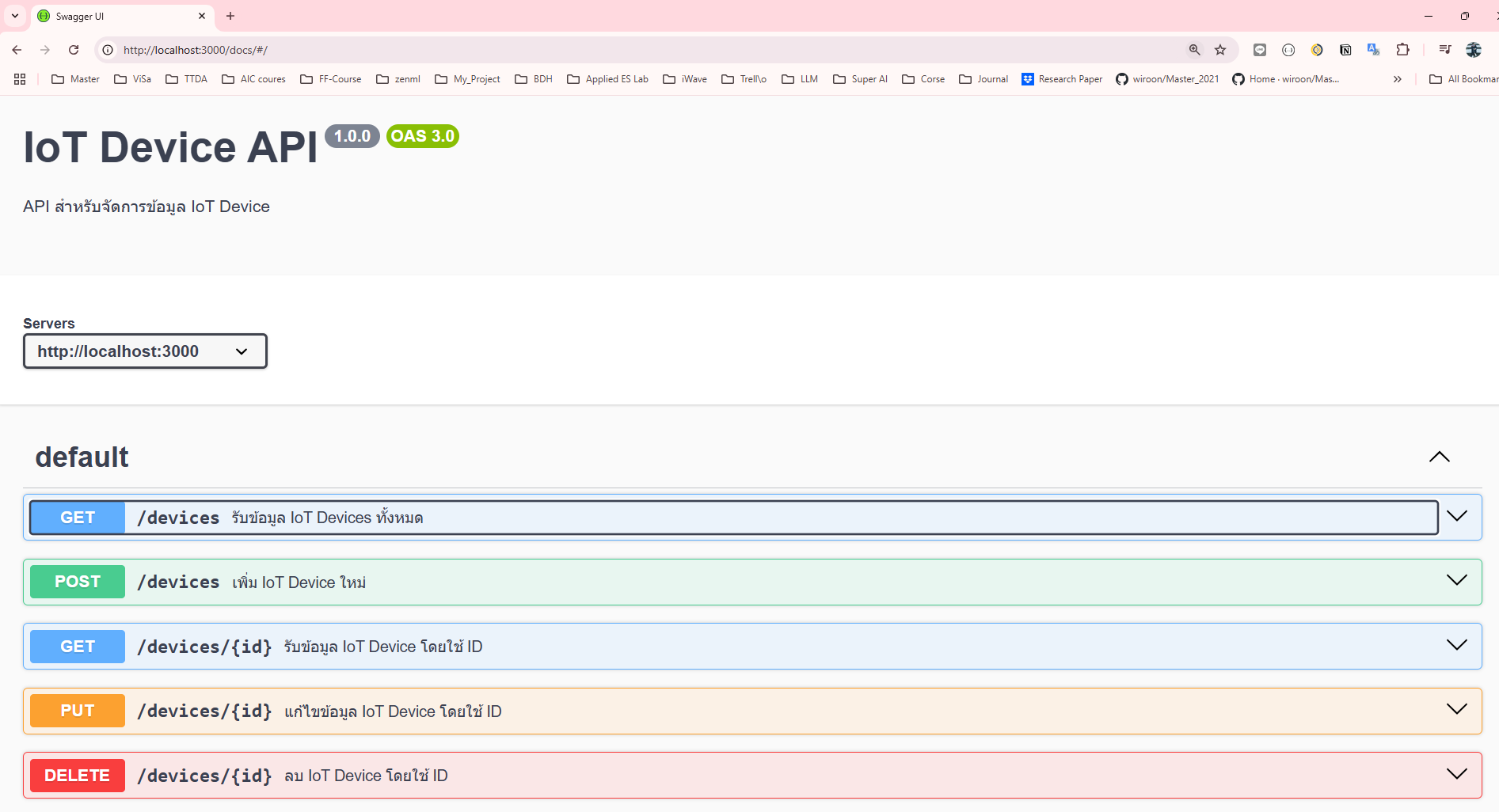The image size is (1499, 812).
Task: Open the Servers dropdown showing http://localhost:3000
Action: [145, 351]
